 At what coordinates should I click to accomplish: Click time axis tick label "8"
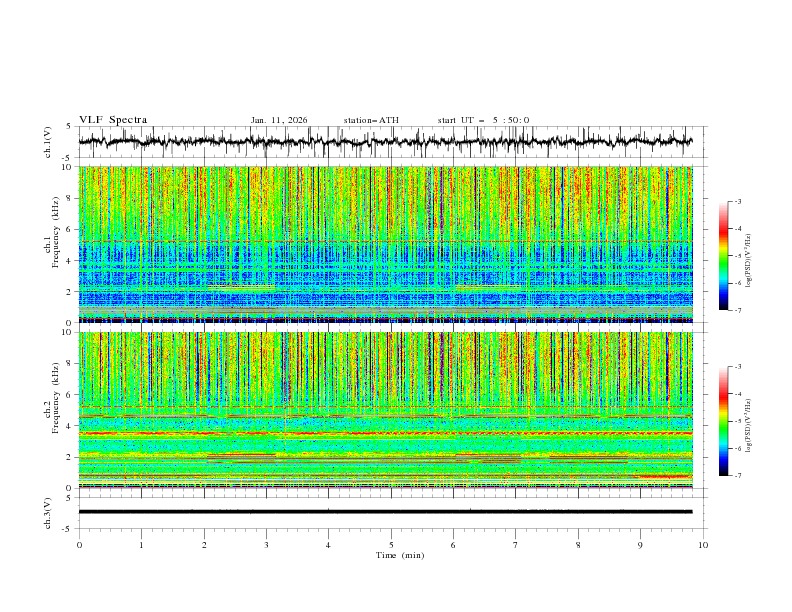[x=578, y=545]
